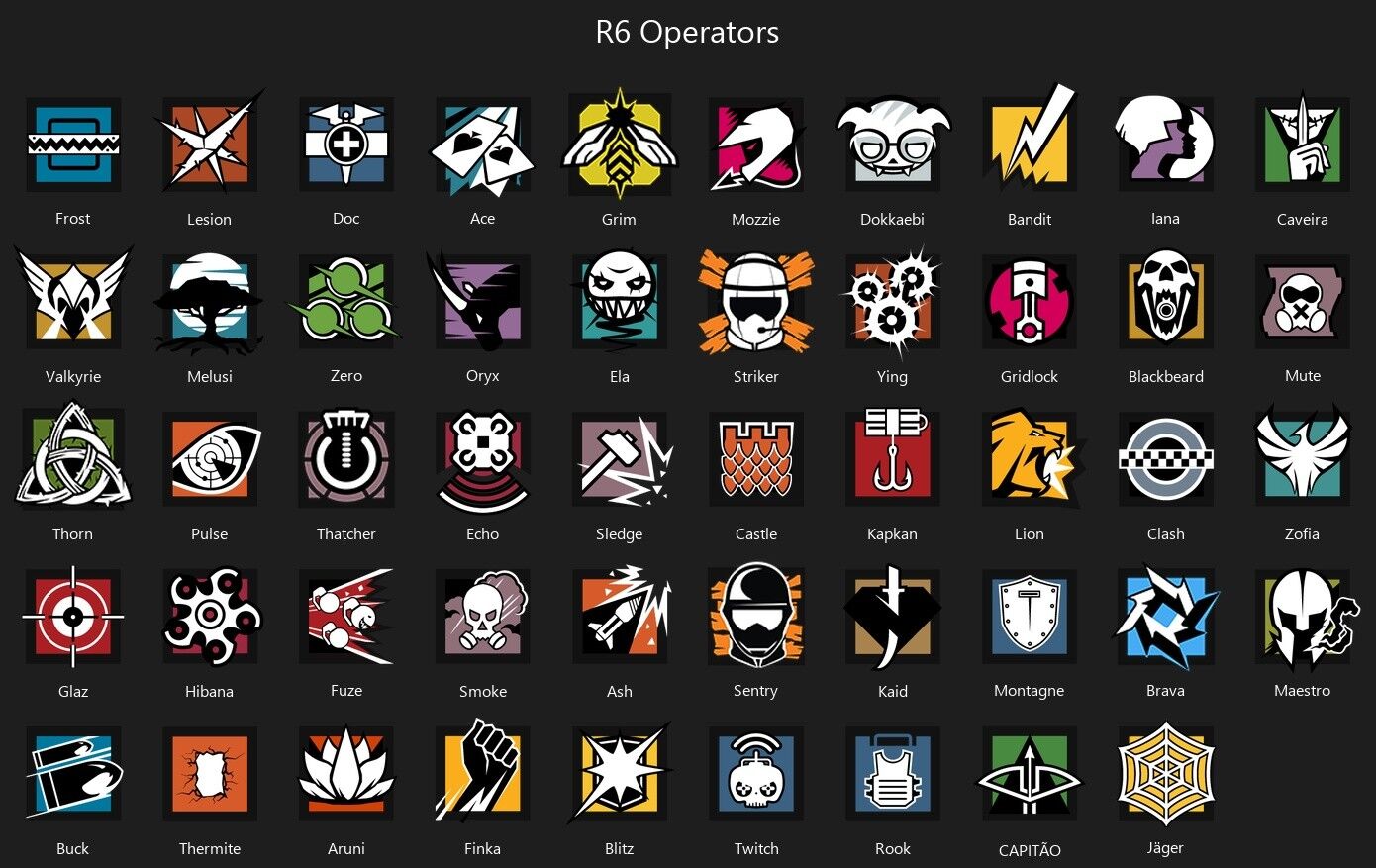Pick the Thorn knot icon
Image resolution: width=1376 pixels, height=868 pixels.
coord(72,457)
